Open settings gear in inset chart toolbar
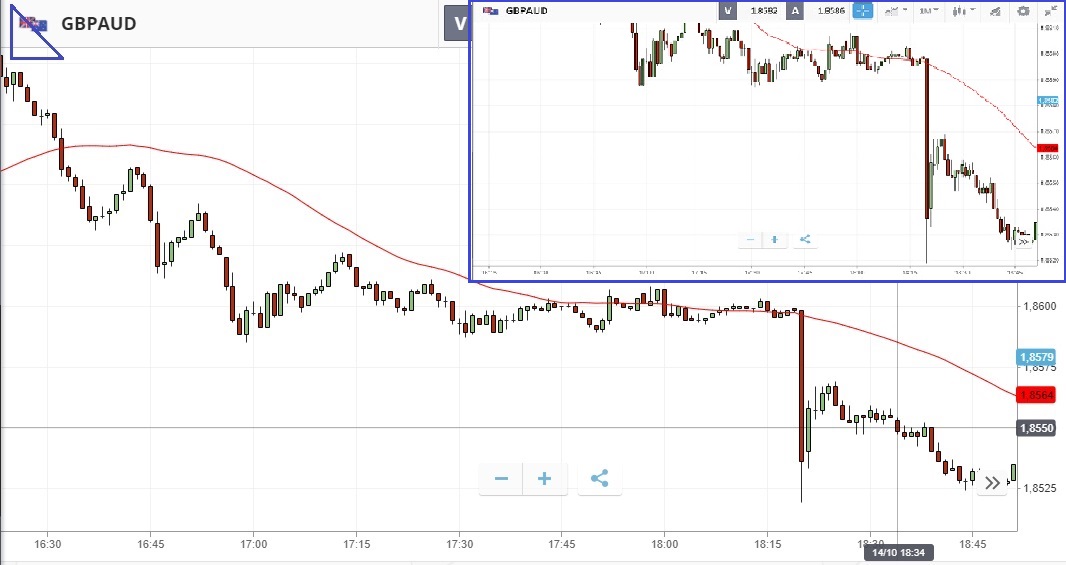Image resolution: width=1066 pixels, height=565 pixels. tap(1023, 11)
